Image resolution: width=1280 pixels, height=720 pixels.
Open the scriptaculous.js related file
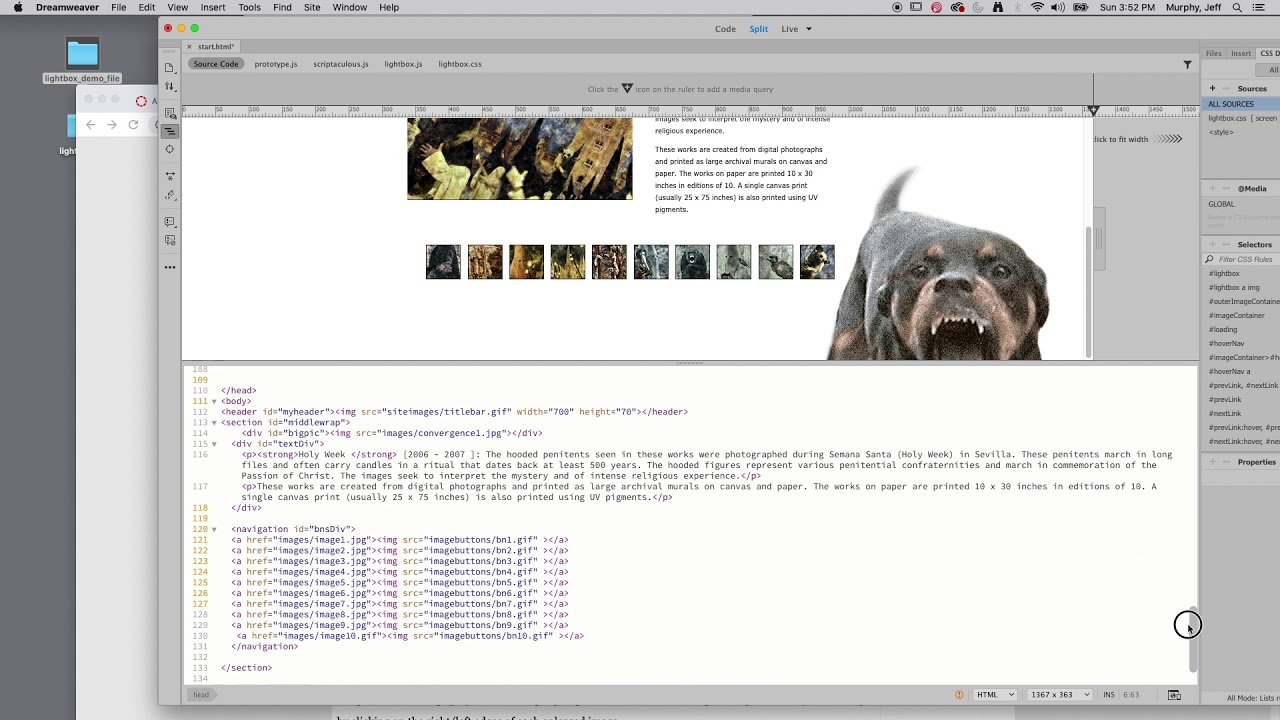(x=340, y=64)
